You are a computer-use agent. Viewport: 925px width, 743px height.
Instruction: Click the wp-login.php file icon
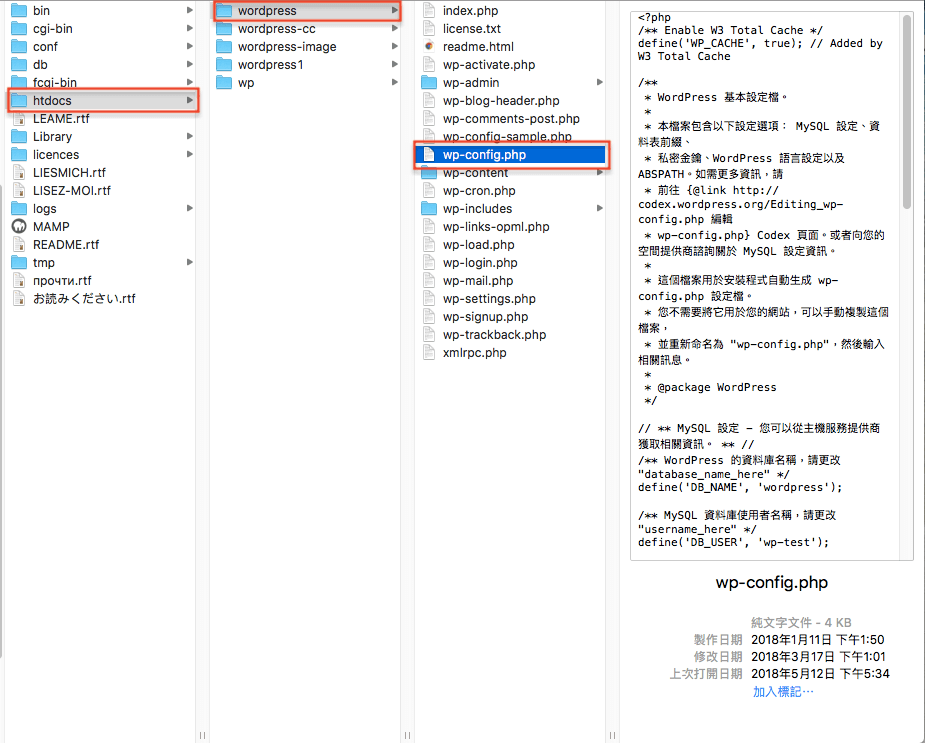pos(429,263)
